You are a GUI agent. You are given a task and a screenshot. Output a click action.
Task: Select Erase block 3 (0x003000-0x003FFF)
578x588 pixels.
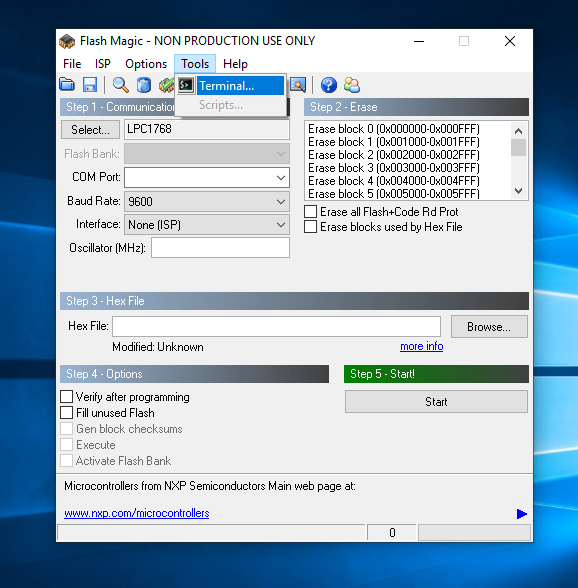tap(394, 168)
